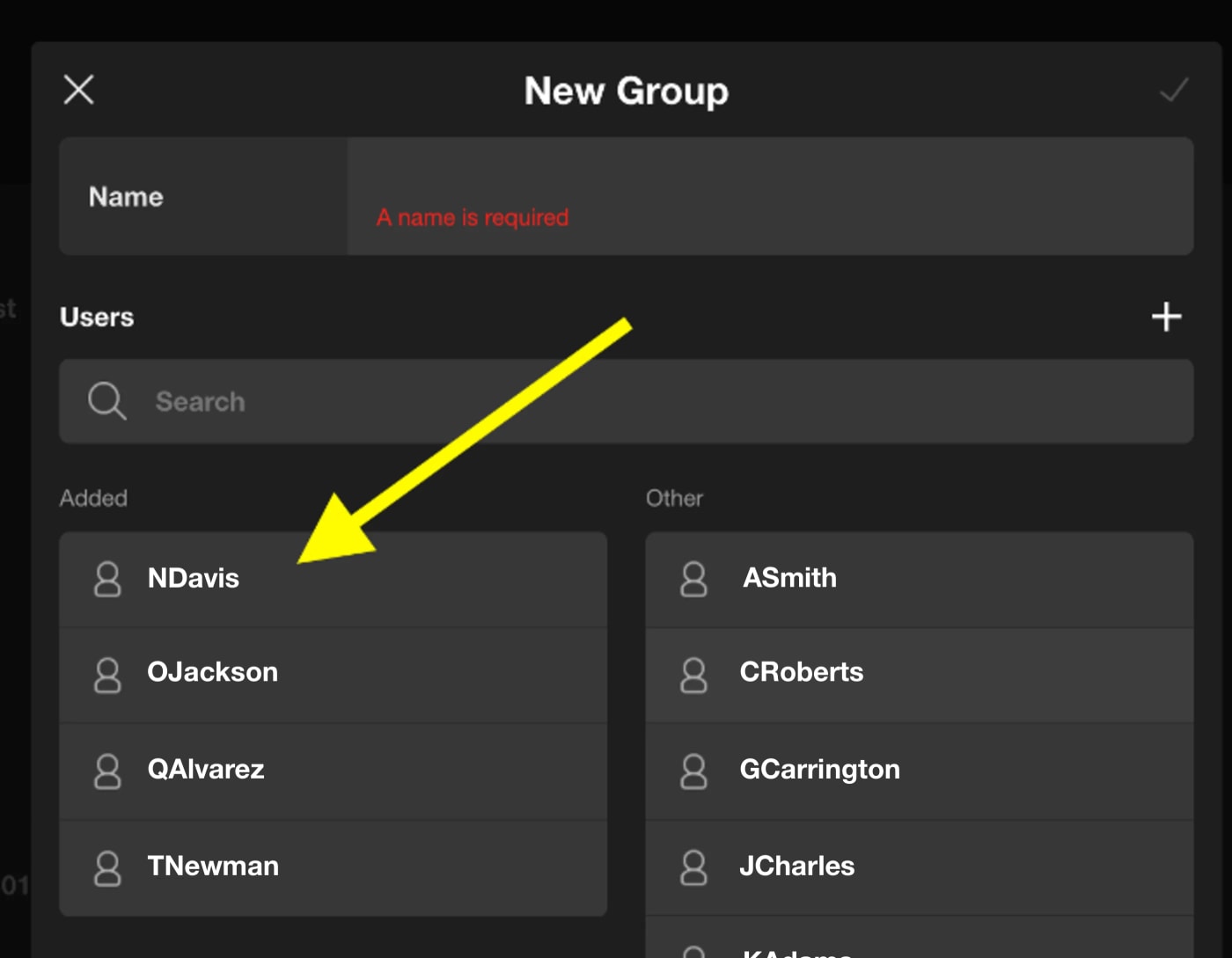This screenshot has height=958, width=1232.
Task: Click the profile icon next to TNewman
Action: tap(107, 867)
